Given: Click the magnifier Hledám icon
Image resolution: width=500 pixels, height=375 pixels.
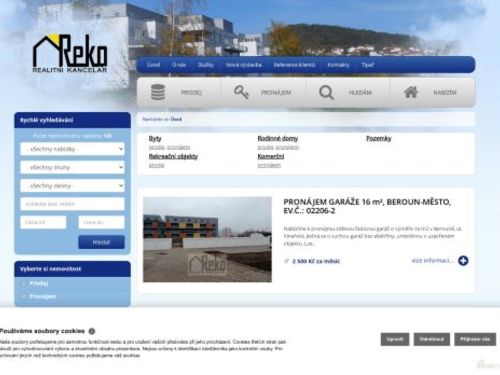Looking at the screenshot, I should pos(326,92).
